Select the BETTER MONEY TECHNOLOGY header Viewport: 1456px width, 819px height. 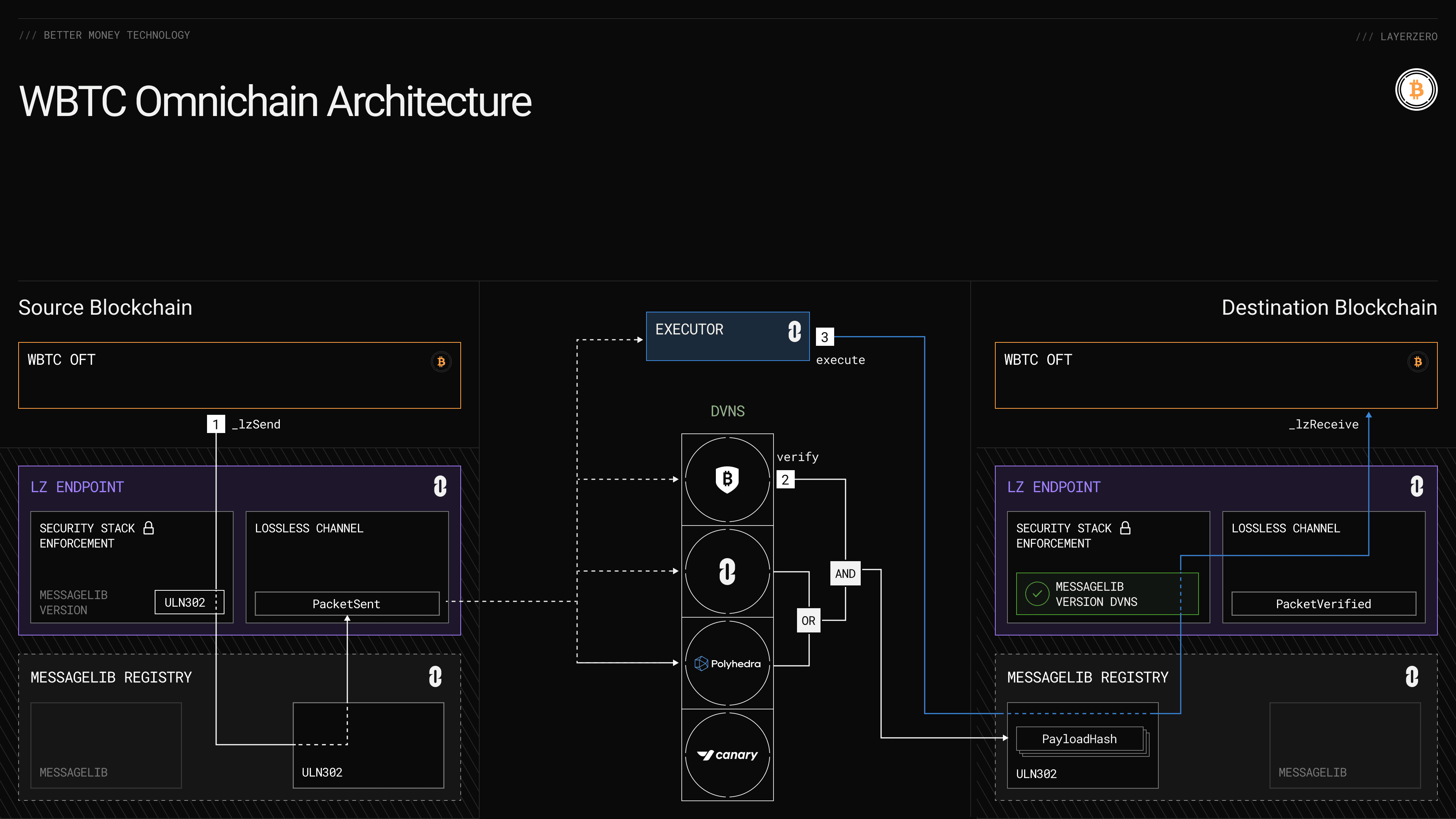pyautogui.click(x=105, y=35)
